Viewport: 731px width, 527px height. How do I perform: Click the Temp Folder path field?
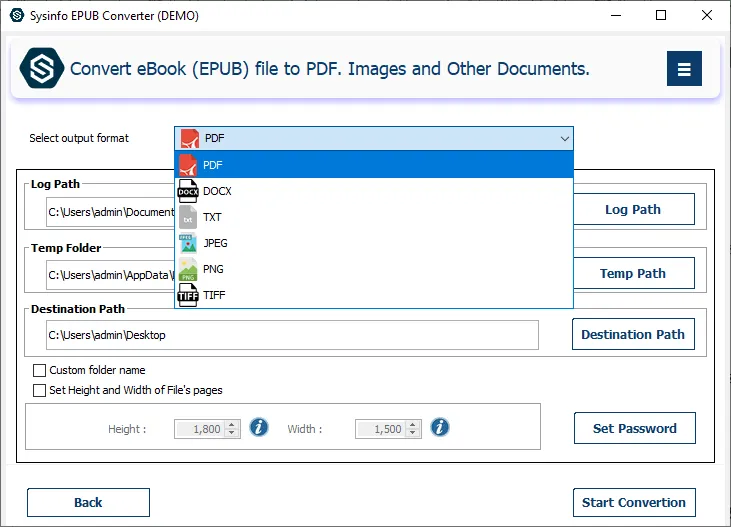[110, 275]
